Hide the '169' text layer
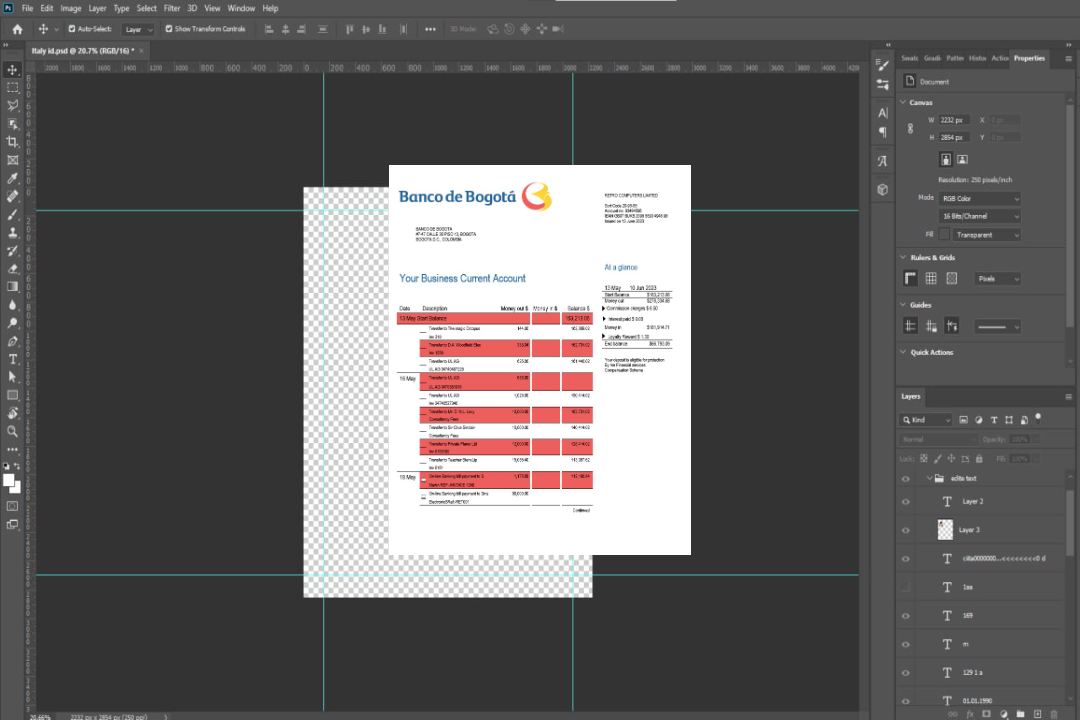Image resolution: width=1080 pixels, height=720 pixels. tap(906, 616)
